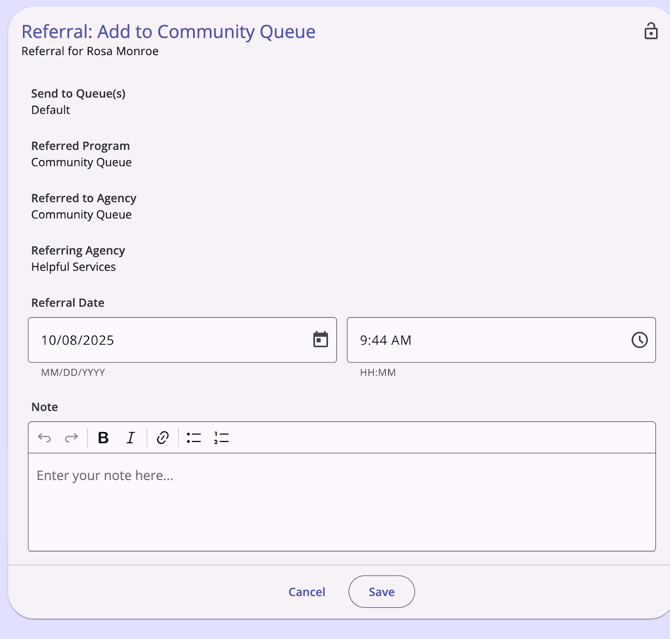Viewport: 670px width, 639px height.
Task: Redo the note edit
Action: (71, 438)
